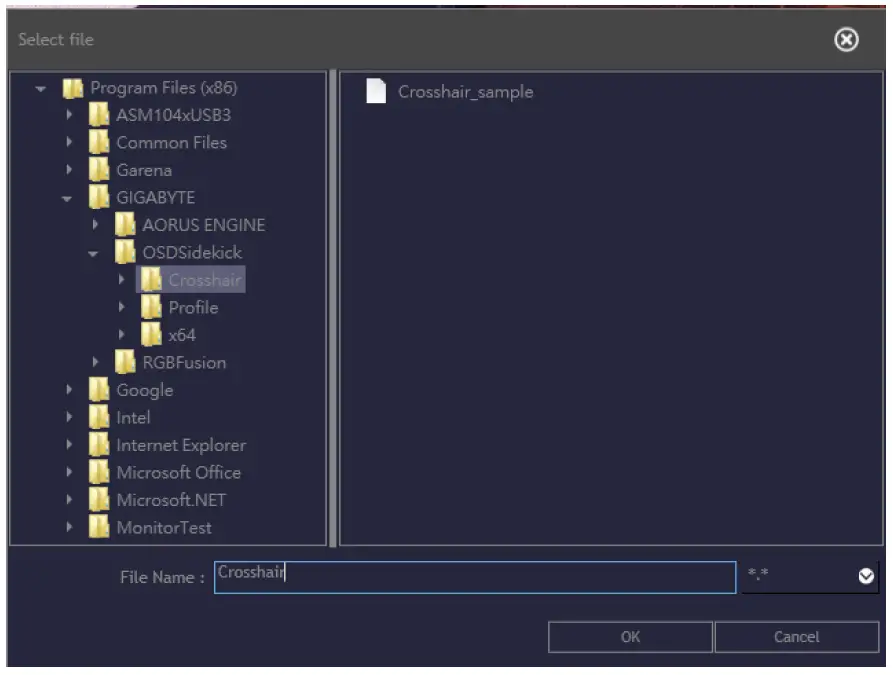The width and height of the screenshot is (893, 675).
Task: Click the Internet Explorer folder icon
Action: (x=99, y=444)
